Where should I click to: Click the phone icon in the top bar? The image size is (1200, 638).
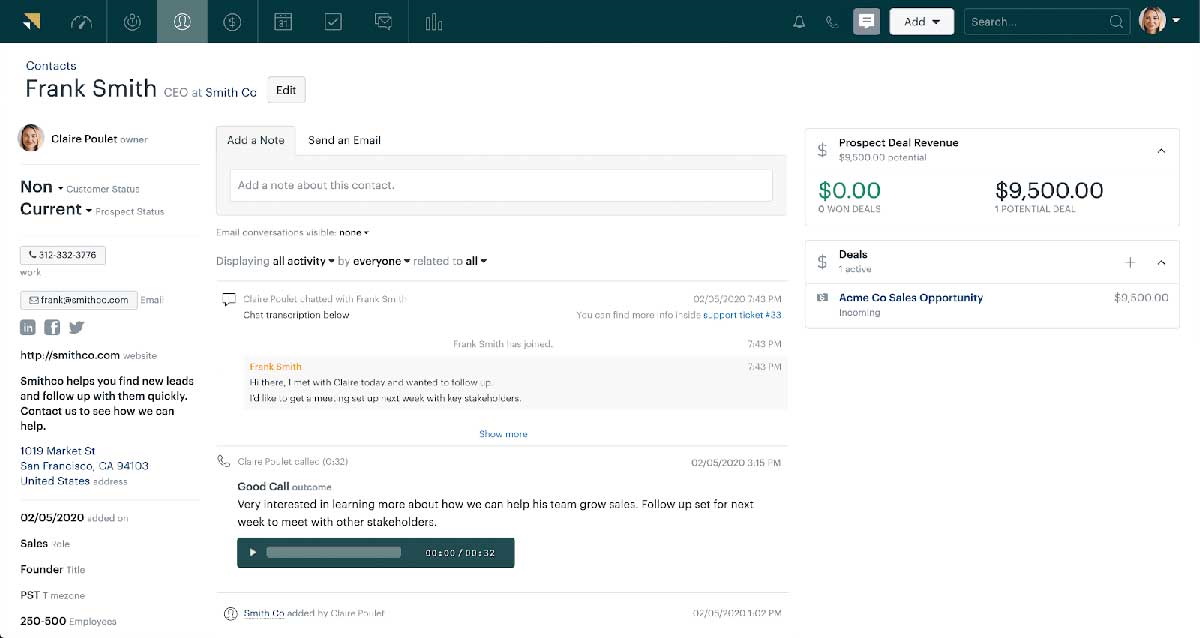(x=832, y=21)
